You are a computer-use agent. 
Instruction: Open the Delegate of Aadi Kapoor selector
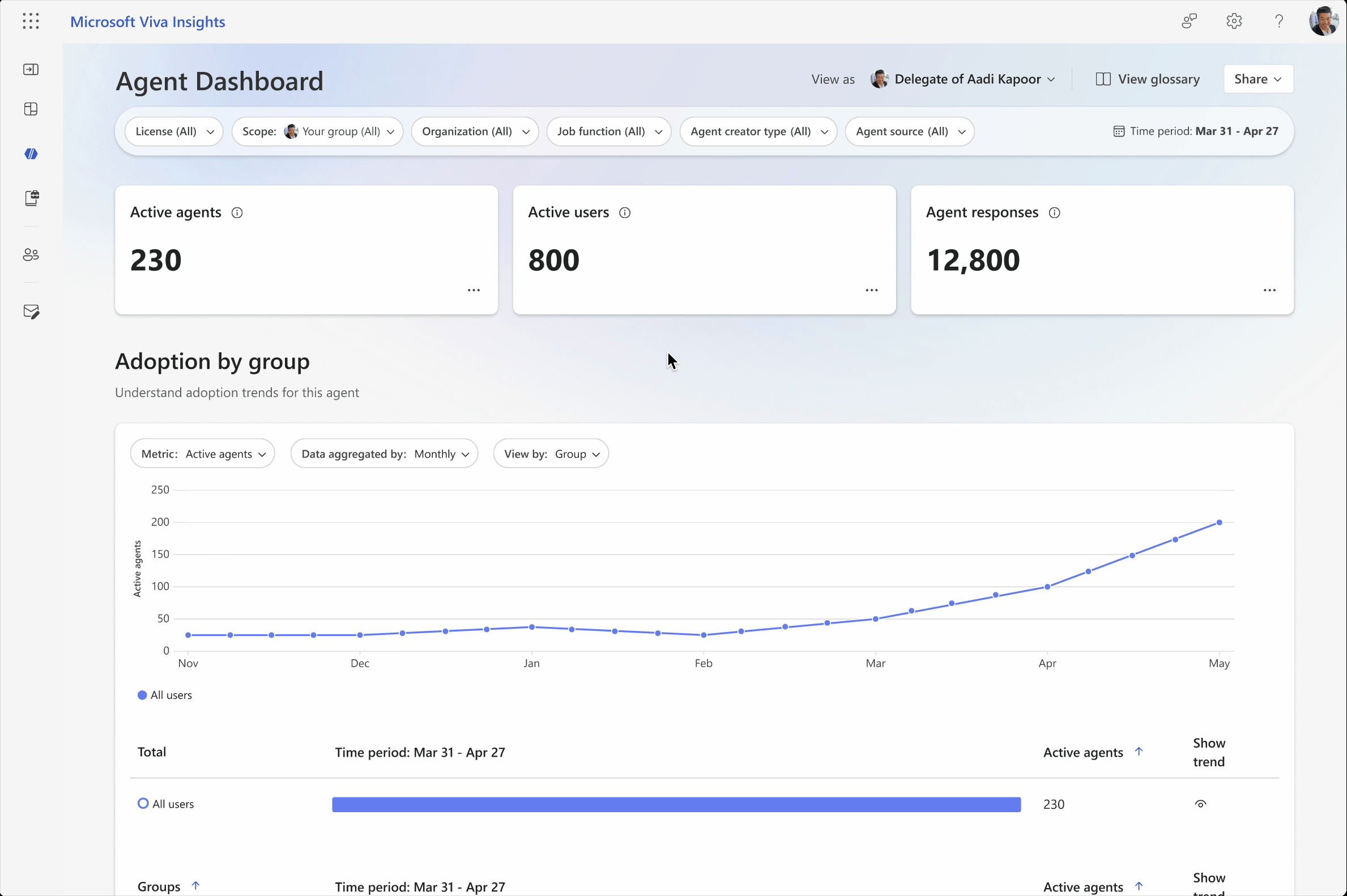tap(964, 79)
